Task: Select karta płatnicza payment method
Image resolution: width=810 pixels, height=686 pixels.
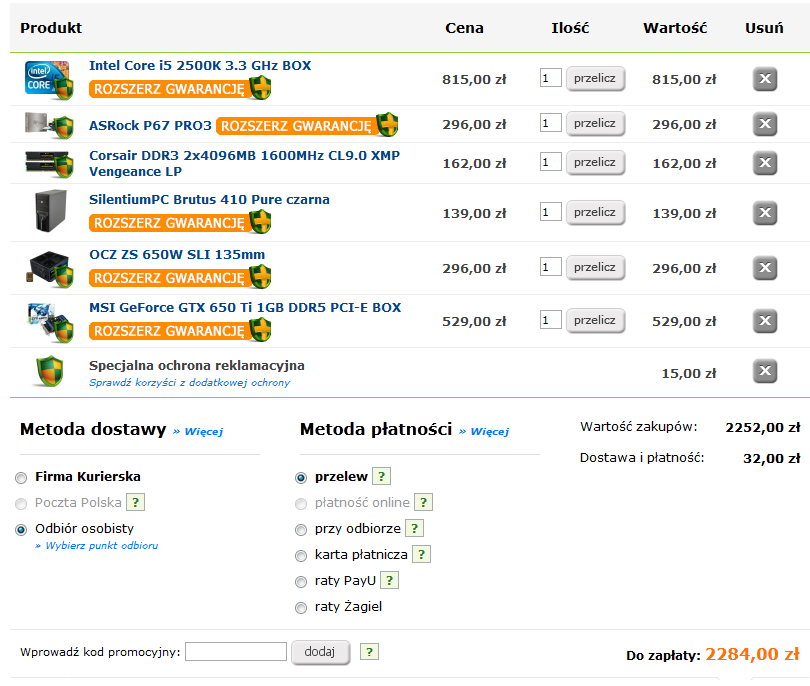Action: (301, 556)
